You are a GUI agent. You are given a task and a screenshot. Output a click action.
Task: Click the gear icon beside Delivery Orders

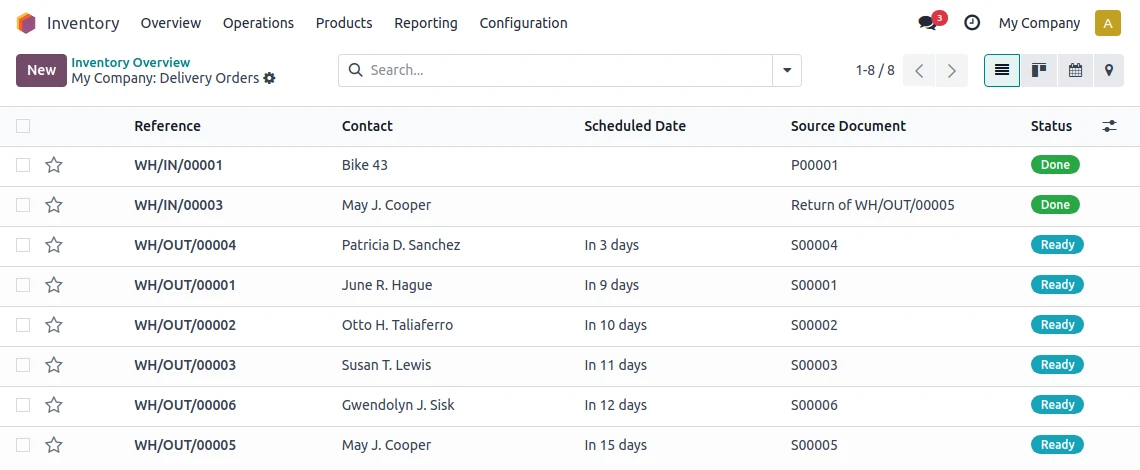269,78
